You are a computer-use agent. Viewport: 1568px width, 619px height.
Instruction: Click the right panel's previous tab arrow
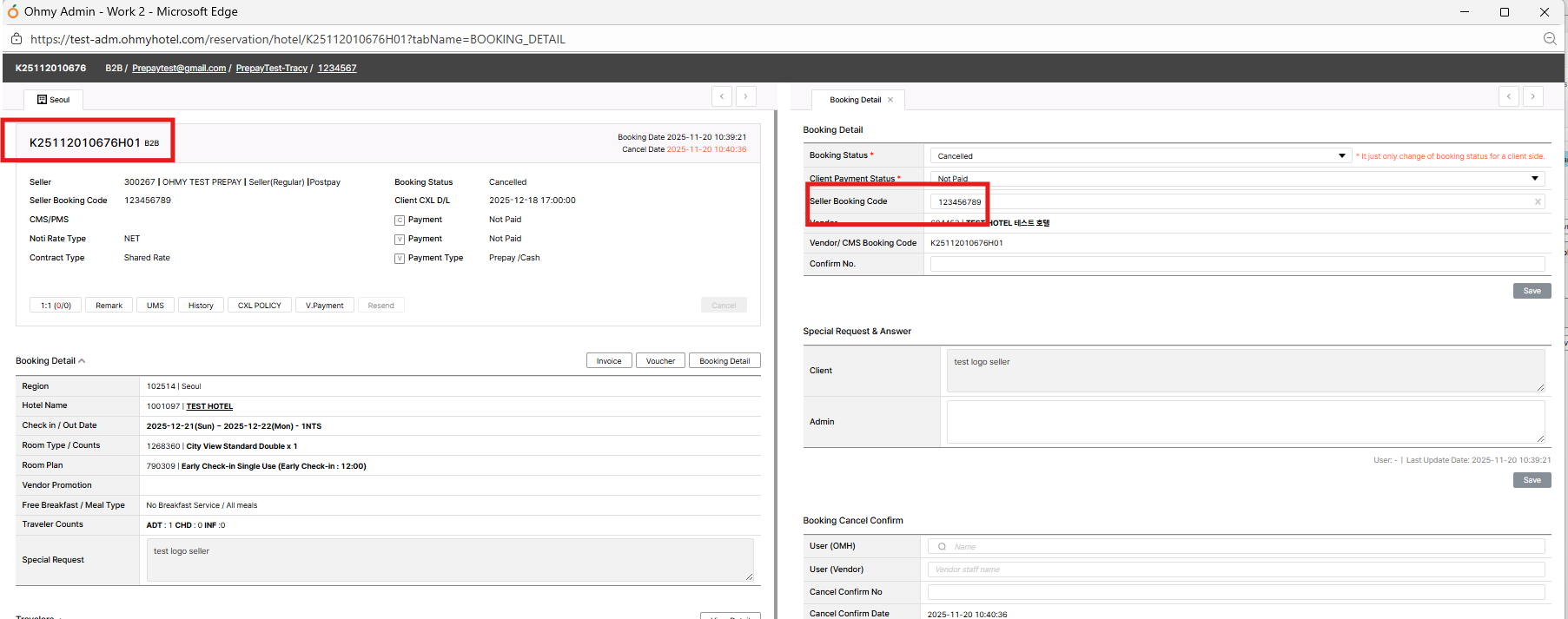tap(1509, 96)
